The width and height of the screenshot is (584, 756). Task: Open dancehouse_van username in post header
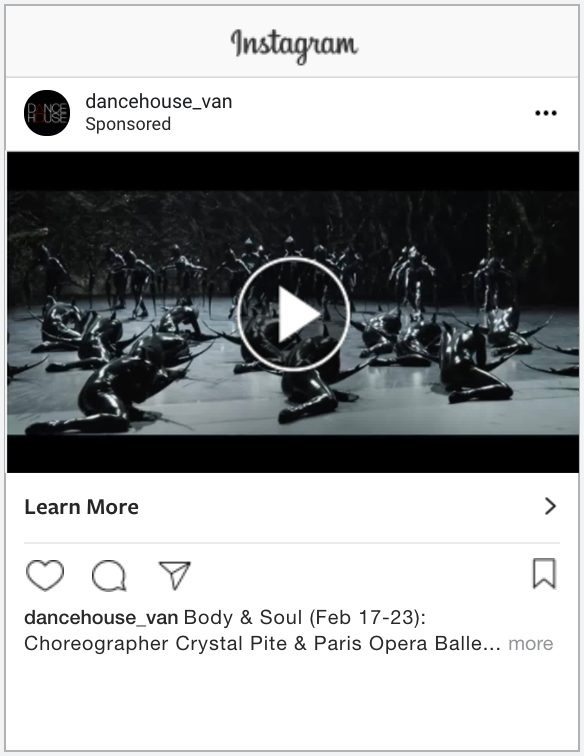[159, 102]
